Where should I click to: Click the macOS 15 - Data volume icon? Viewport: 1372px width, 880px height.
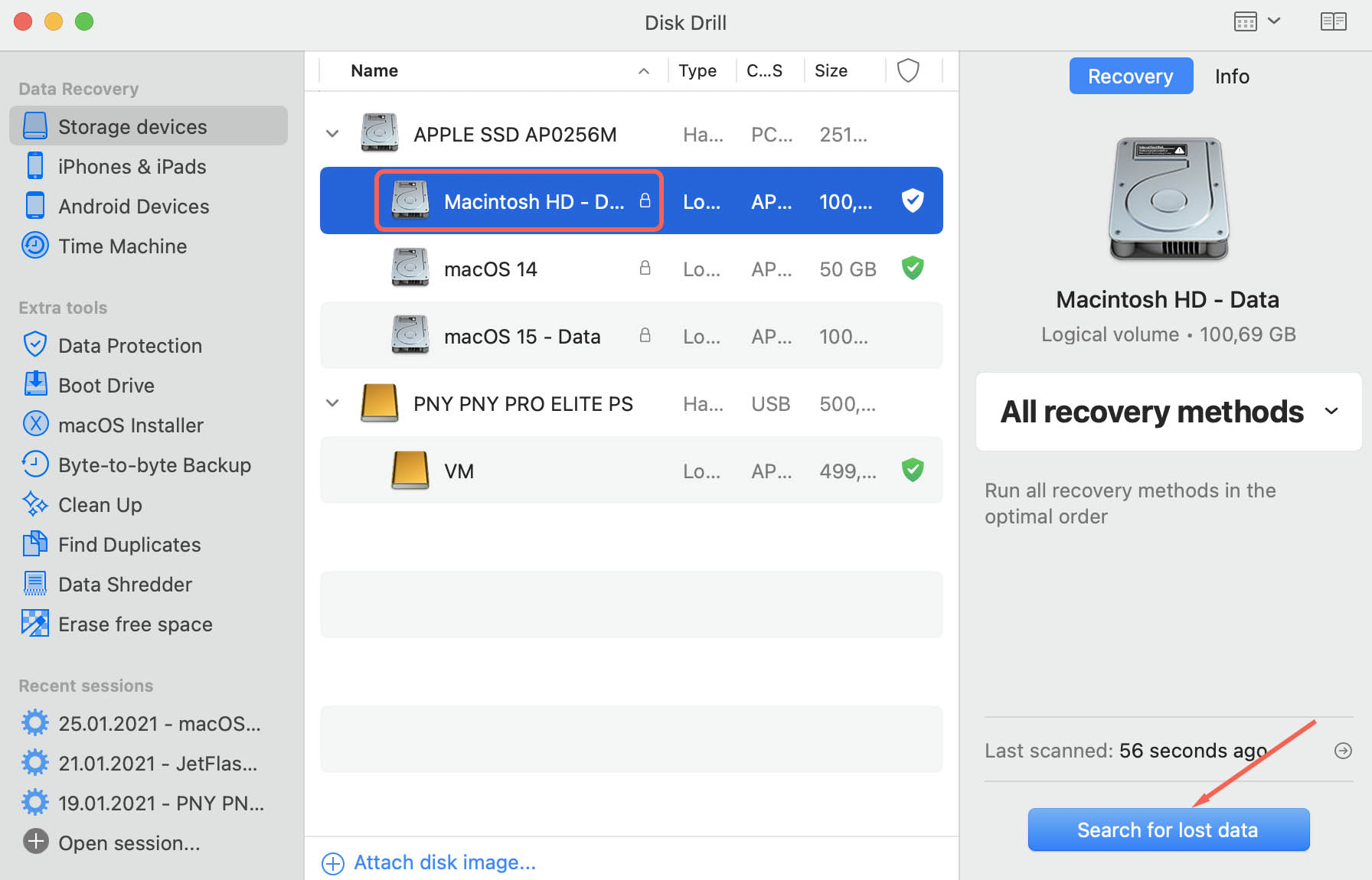pyautogui.click(x=410, y=335)
